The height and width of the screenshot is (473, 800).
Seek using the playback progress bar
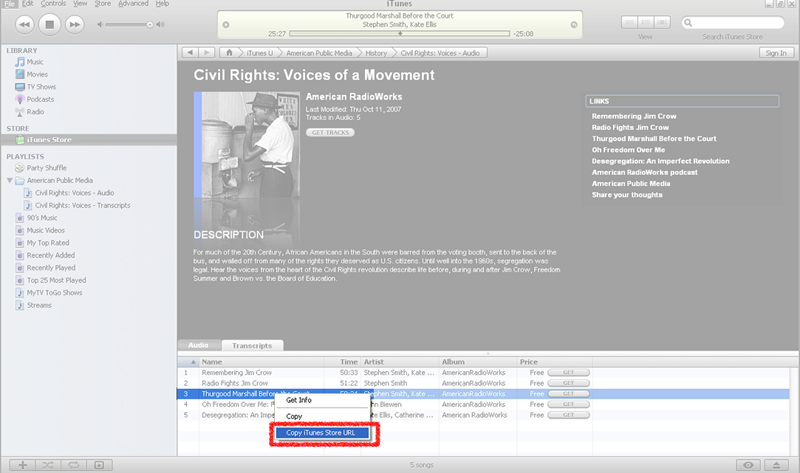[399, 34]
